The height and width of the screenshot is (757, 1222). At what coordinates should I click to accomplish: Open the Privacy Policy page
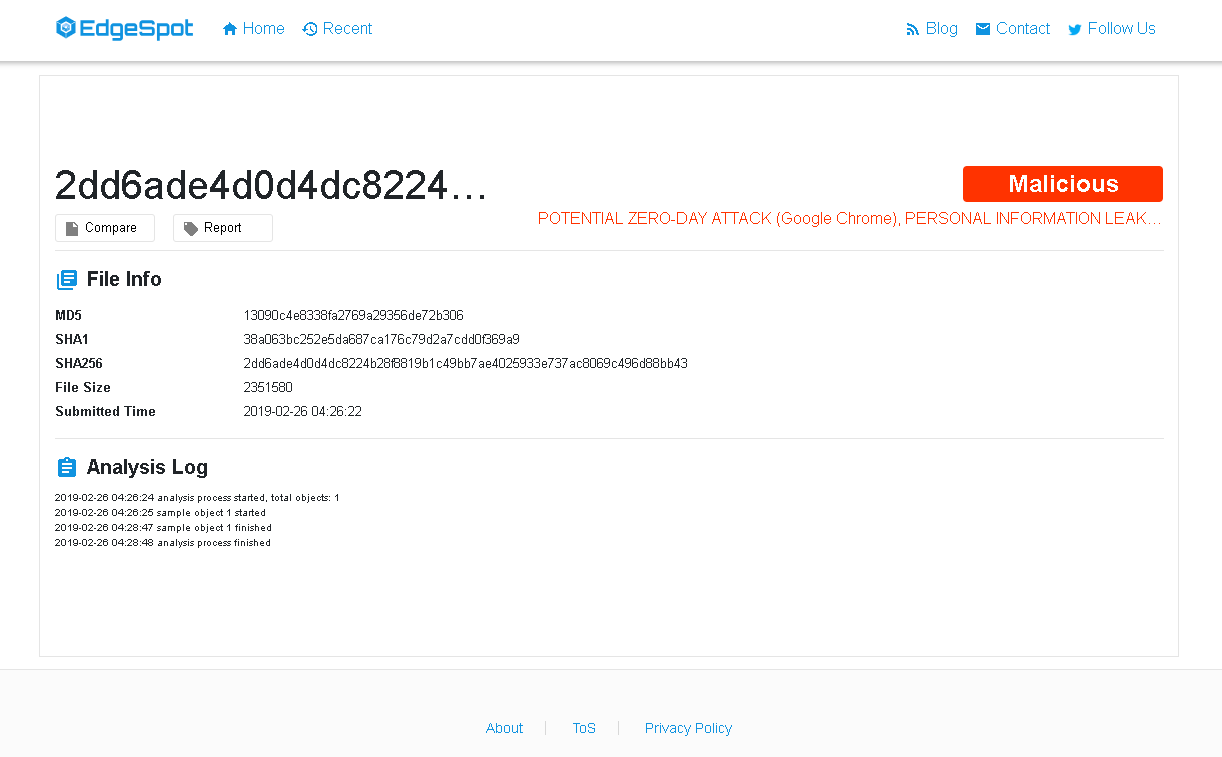[688, 728]
